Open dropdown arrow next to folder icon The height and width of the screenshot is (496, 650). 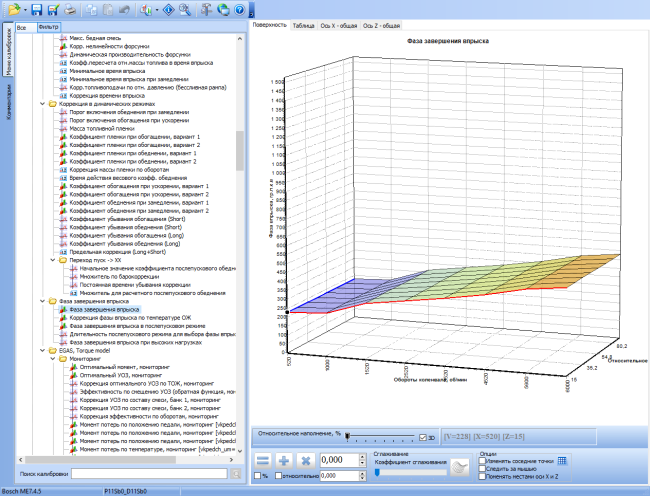click(25, 10)
